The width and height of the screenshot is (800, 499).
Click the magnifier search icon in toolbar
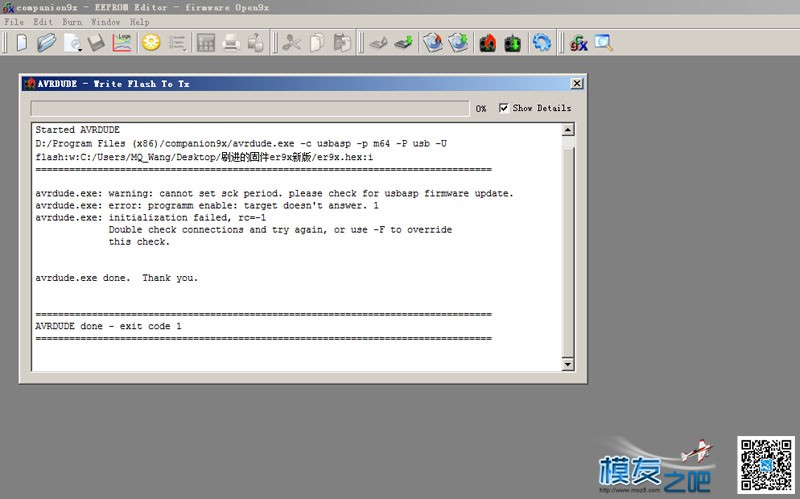point(603,43)
